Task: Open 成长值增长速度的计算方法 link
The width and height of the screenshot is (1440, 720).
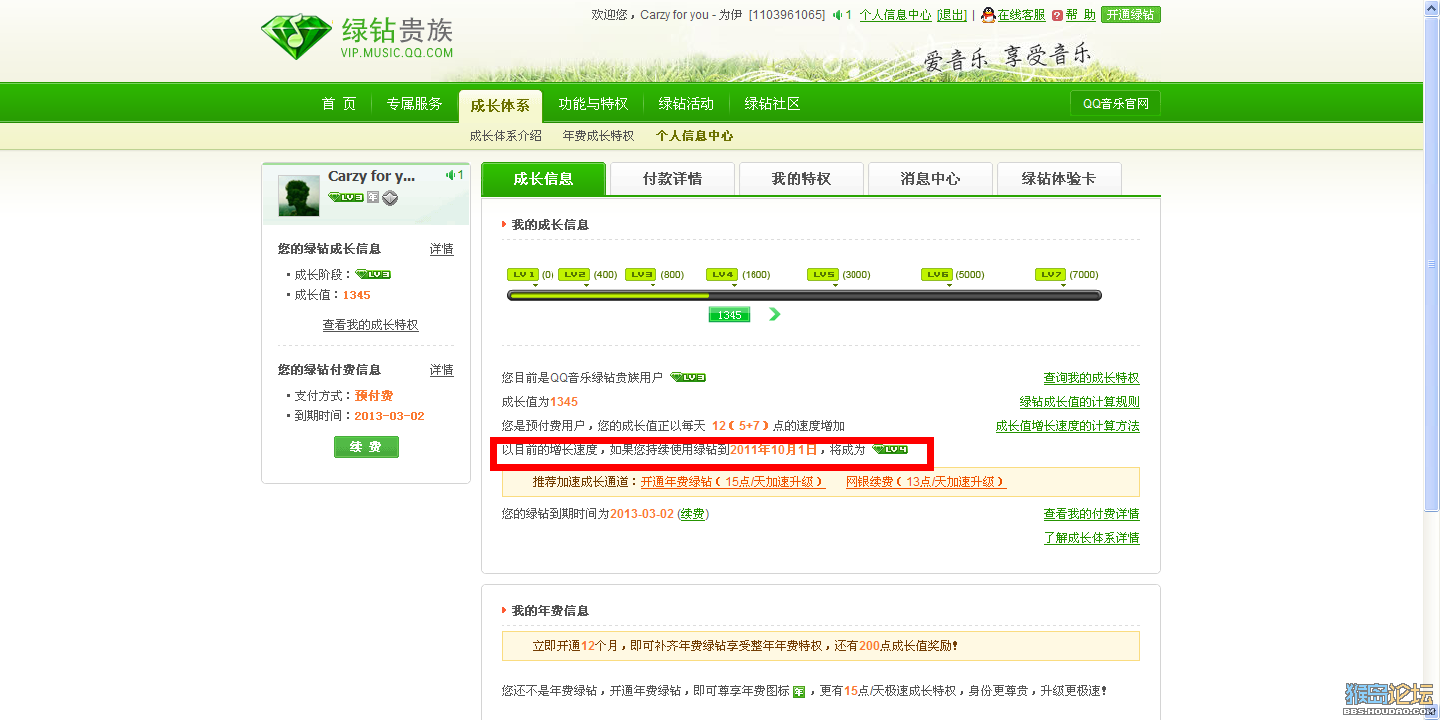Action: [1067, 426]
